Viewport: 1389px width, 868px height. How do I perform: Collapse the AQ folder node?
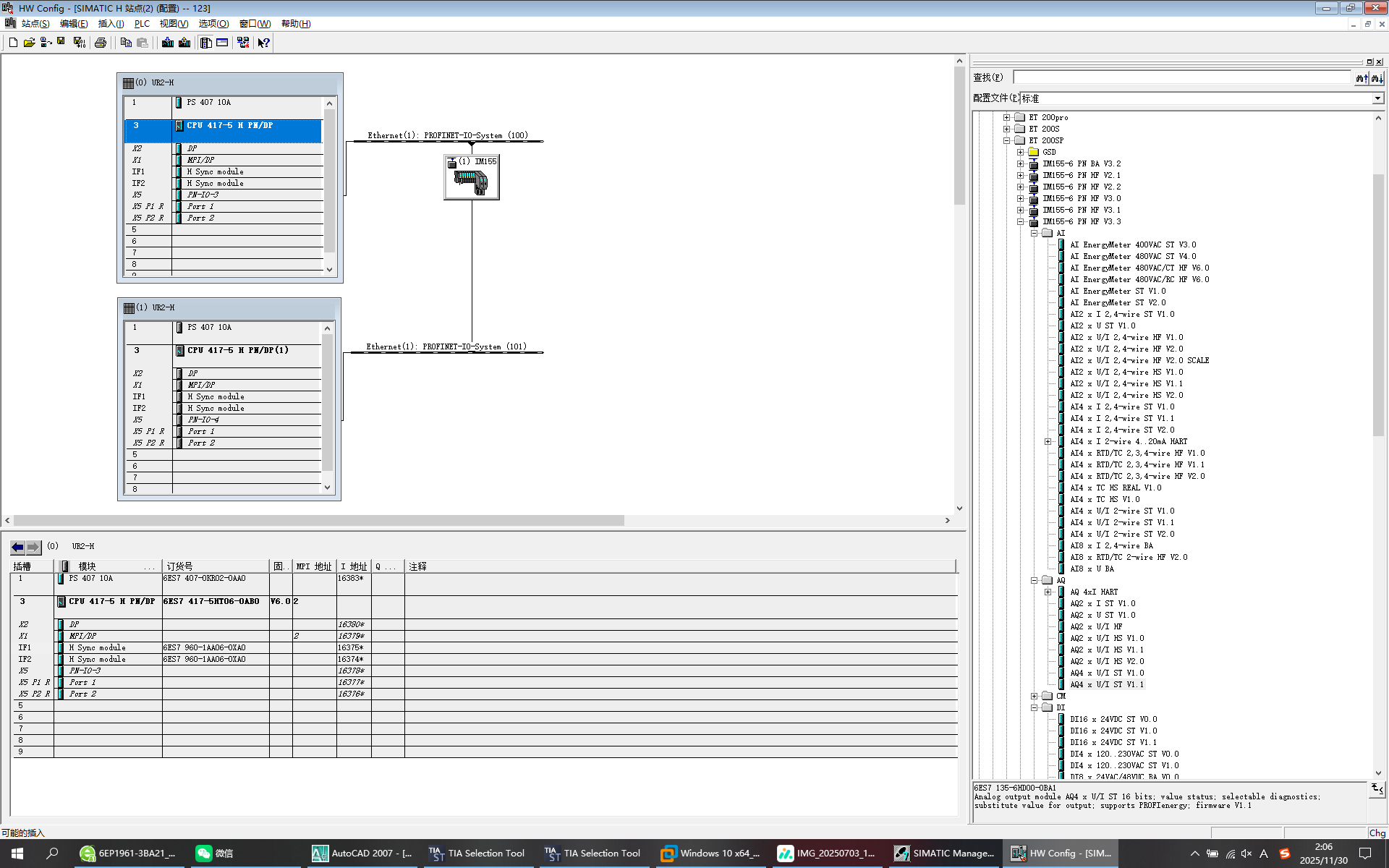(1035, 580)
